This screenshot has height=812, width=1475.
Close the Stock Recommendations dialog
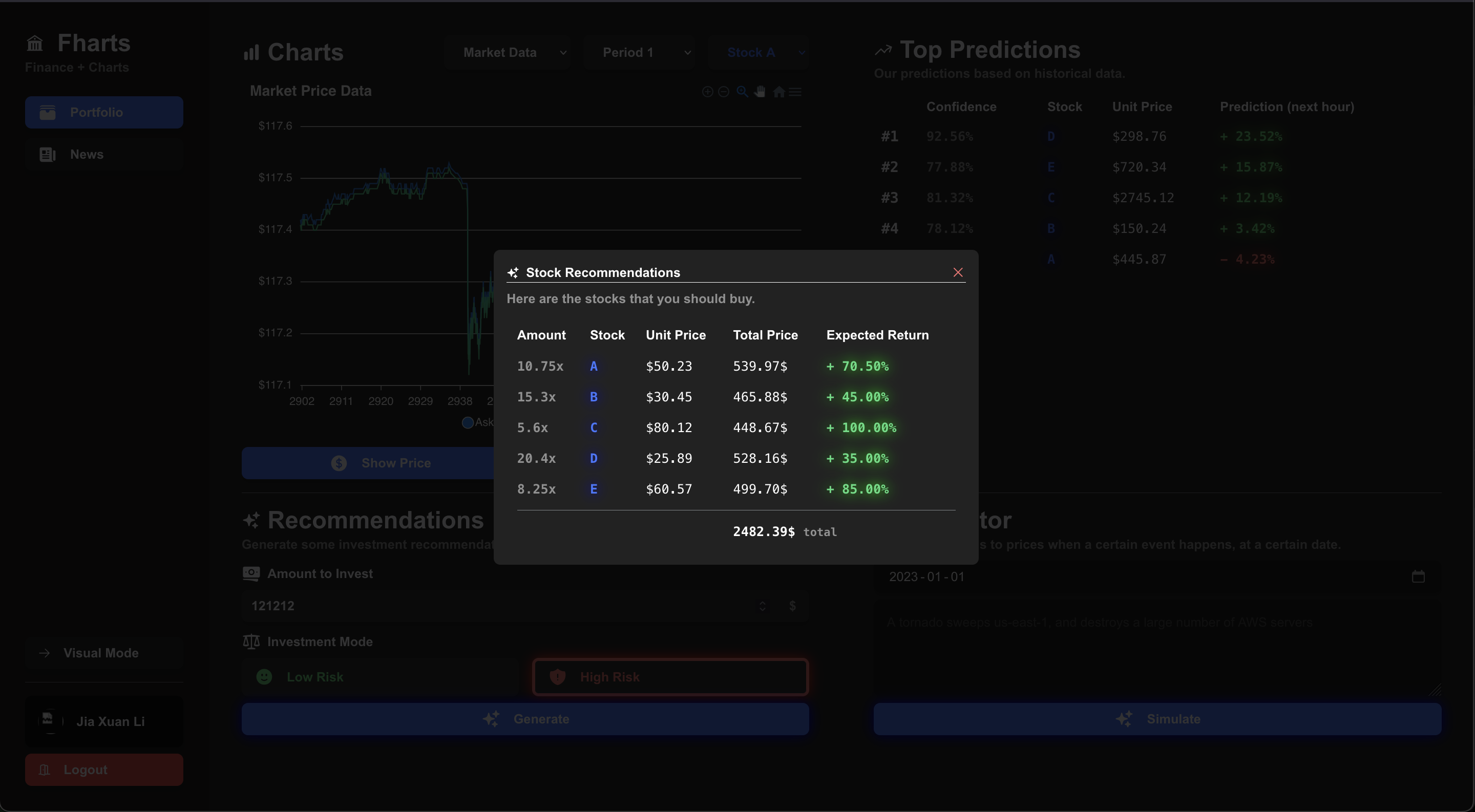tap(957, 272)
